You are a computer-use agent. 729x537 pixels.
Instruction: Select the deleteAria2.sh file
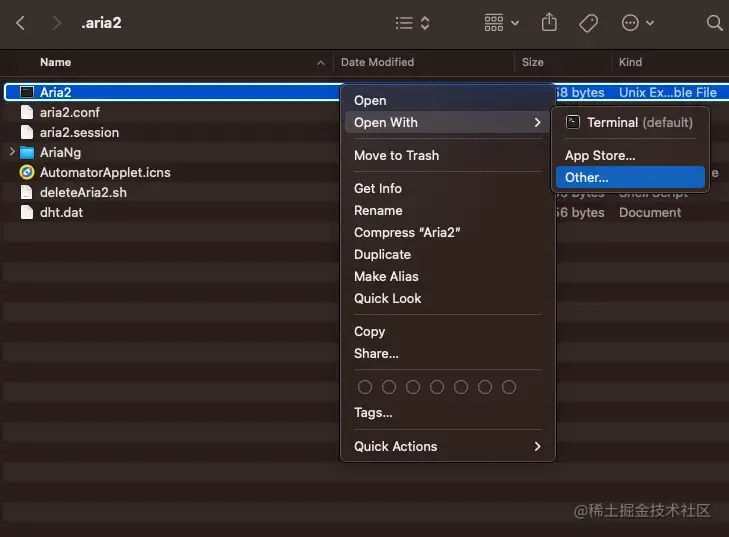coord(83,192)
